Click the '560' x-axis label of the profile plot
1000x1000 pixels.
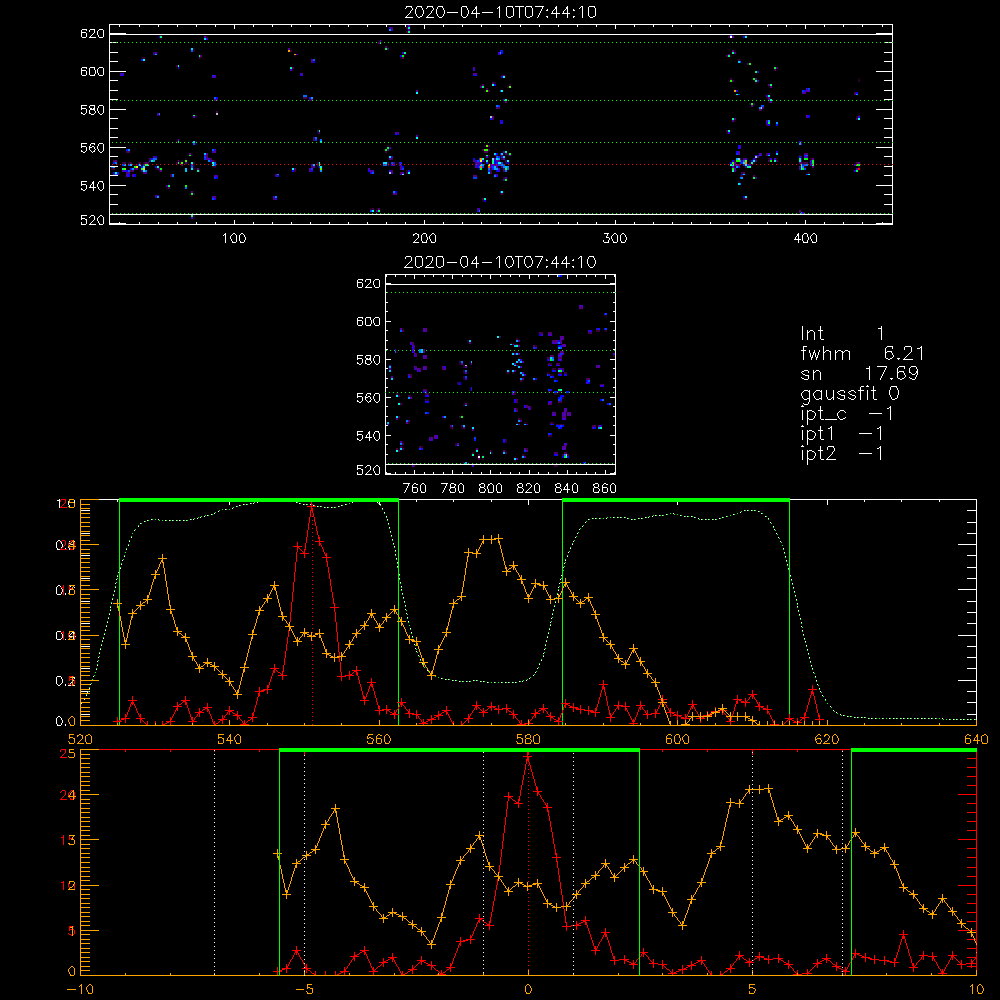tap(379, 739)
